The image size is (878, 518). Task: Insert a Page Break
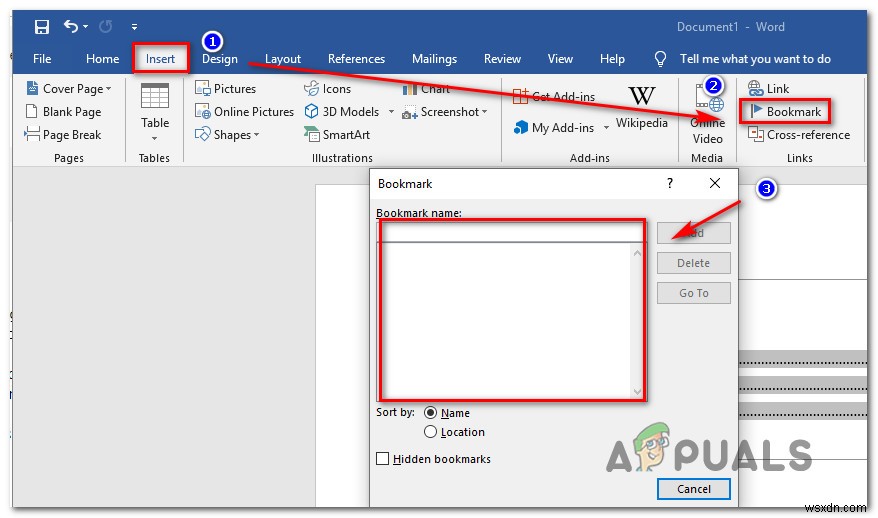pyautogui.click(x=63, y=134)
